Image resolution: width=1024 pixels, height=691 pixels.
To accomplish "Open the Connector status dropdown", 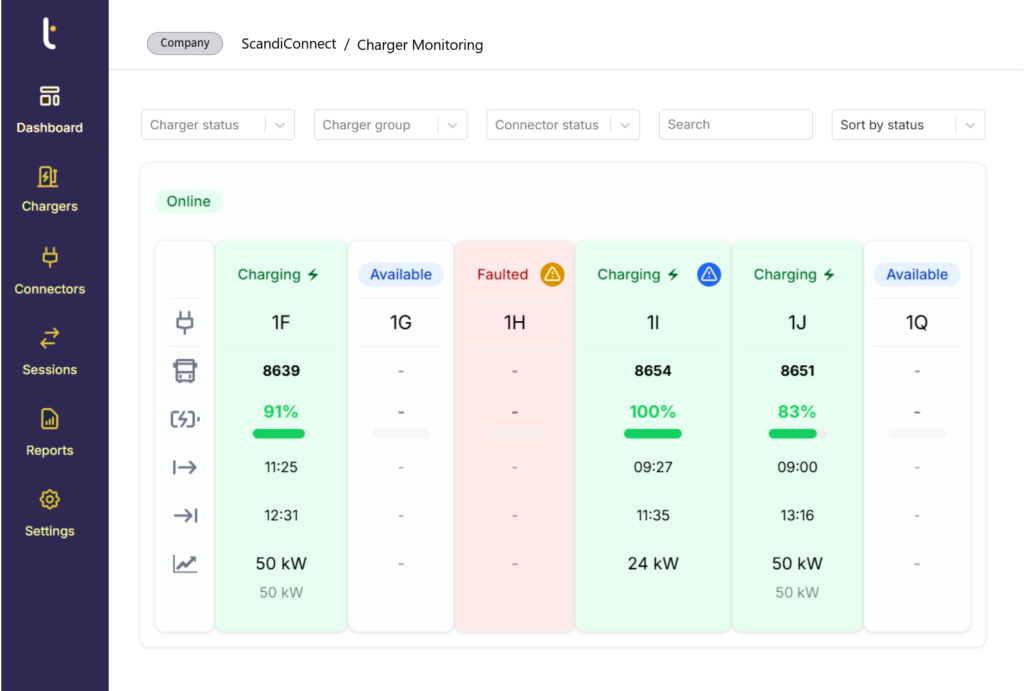I will (x=562, y=124).
